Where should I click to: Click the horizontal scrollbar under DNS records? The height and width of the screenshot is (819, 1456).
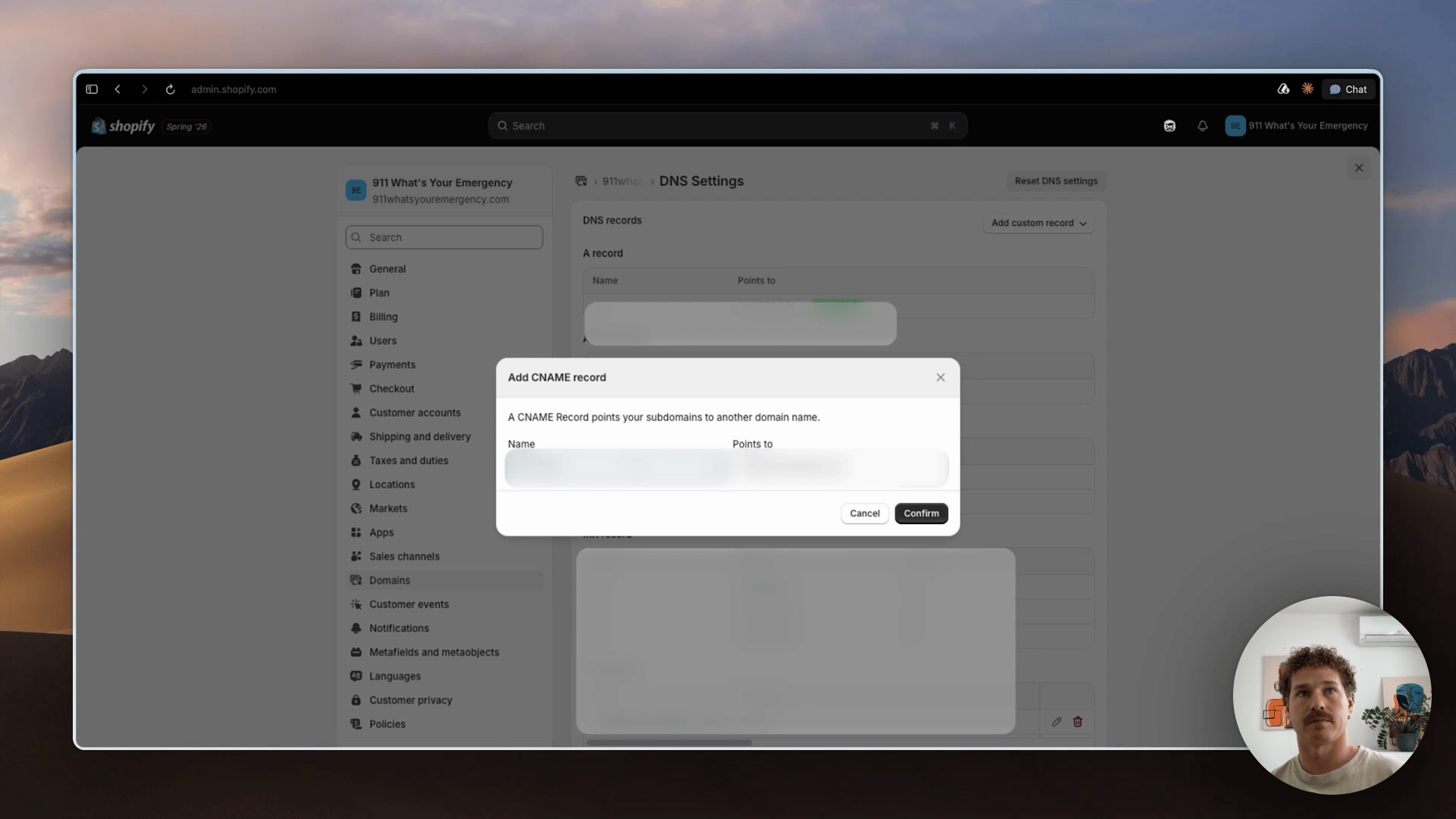669,742
